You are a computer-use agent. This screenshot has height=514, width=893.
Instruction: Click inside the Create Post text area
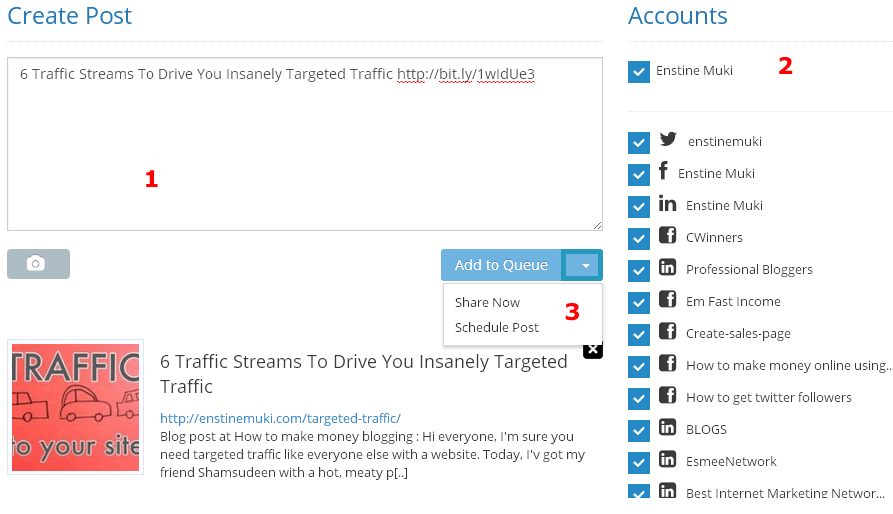(305, 144)
